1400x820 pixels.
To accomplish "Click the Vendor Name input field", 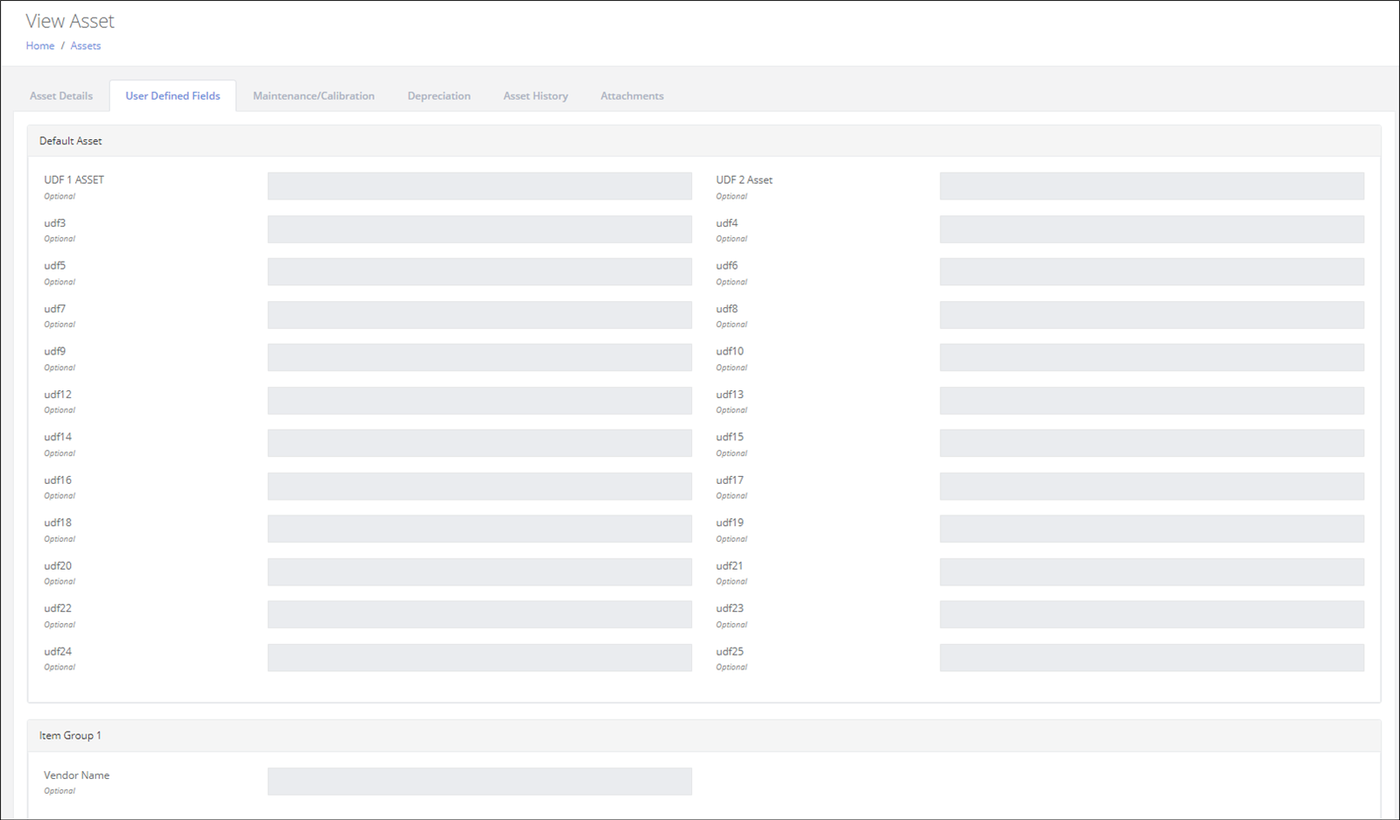I will tap(480, 782).
